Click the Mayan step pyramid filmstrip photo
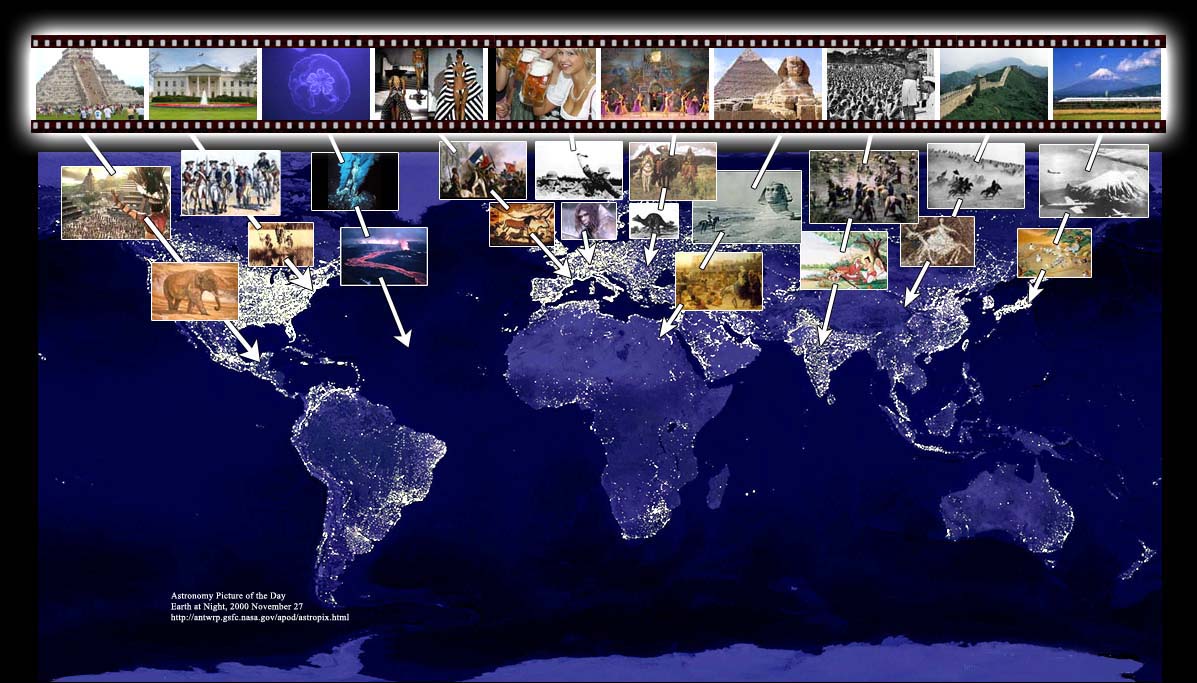1197x683 pixels. (x=88, y=83)
